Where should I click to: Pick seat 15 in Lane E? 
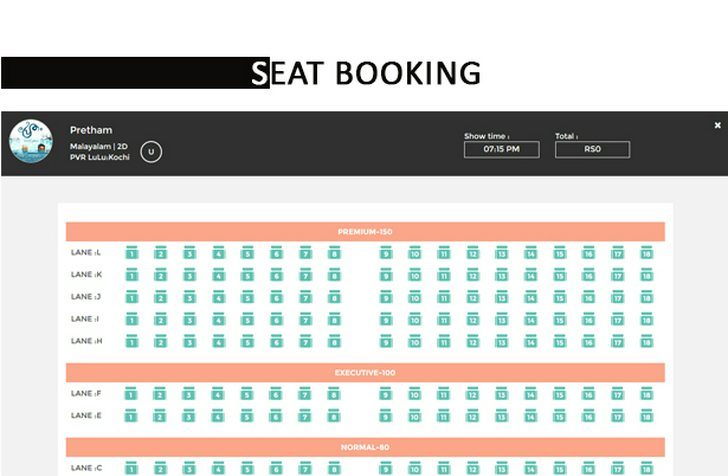click(x=559, y=416)
